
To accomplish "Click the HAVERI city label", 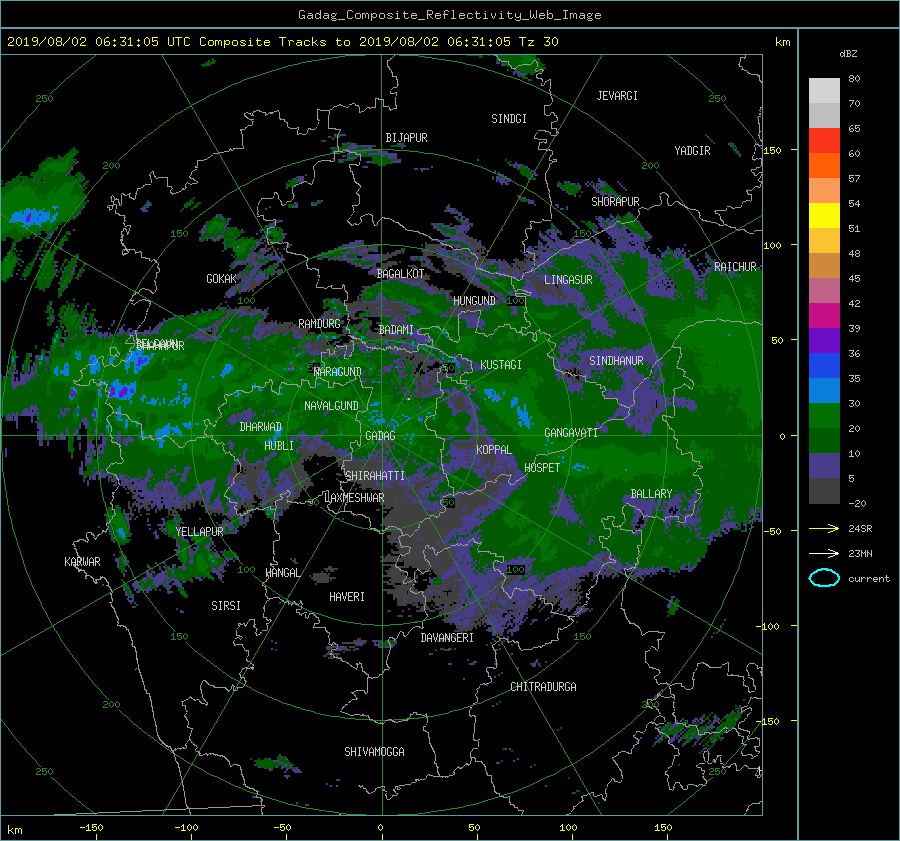I will pyautogui.click(x=347, y=597).
